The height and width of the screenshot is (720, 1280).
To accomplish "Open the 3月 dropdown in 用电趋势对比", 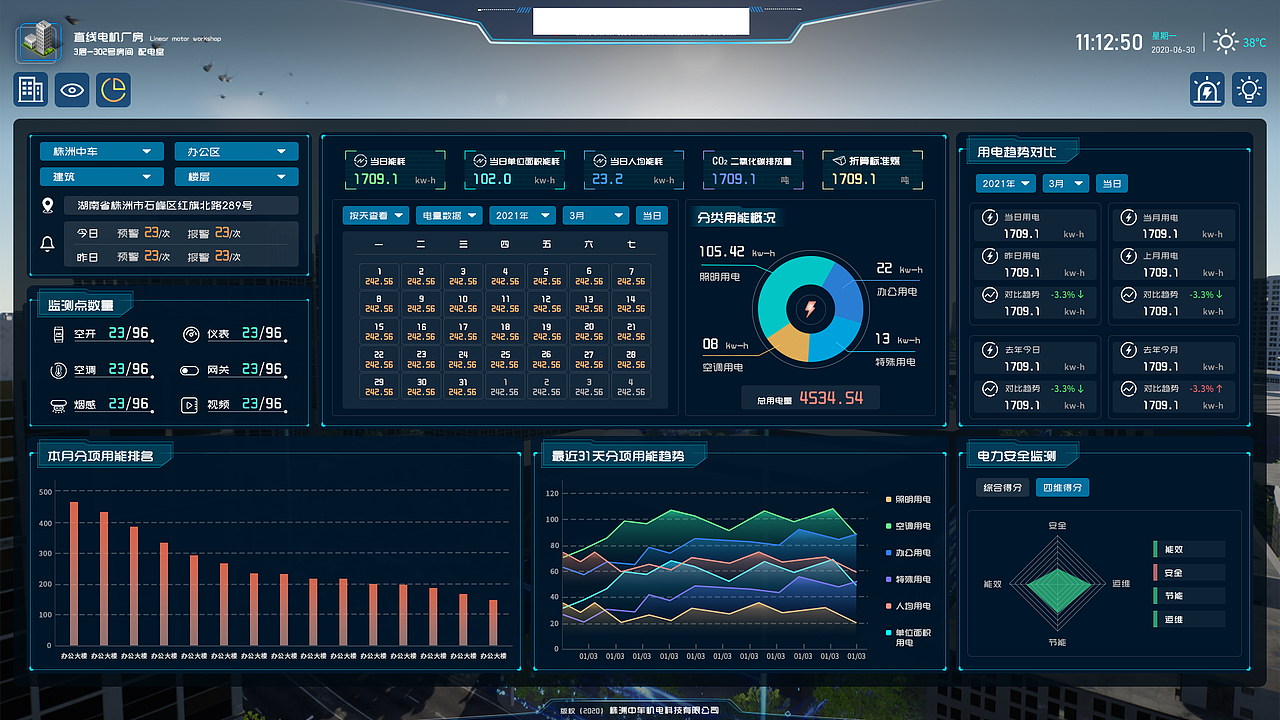I will click(x=1066, y=184).
